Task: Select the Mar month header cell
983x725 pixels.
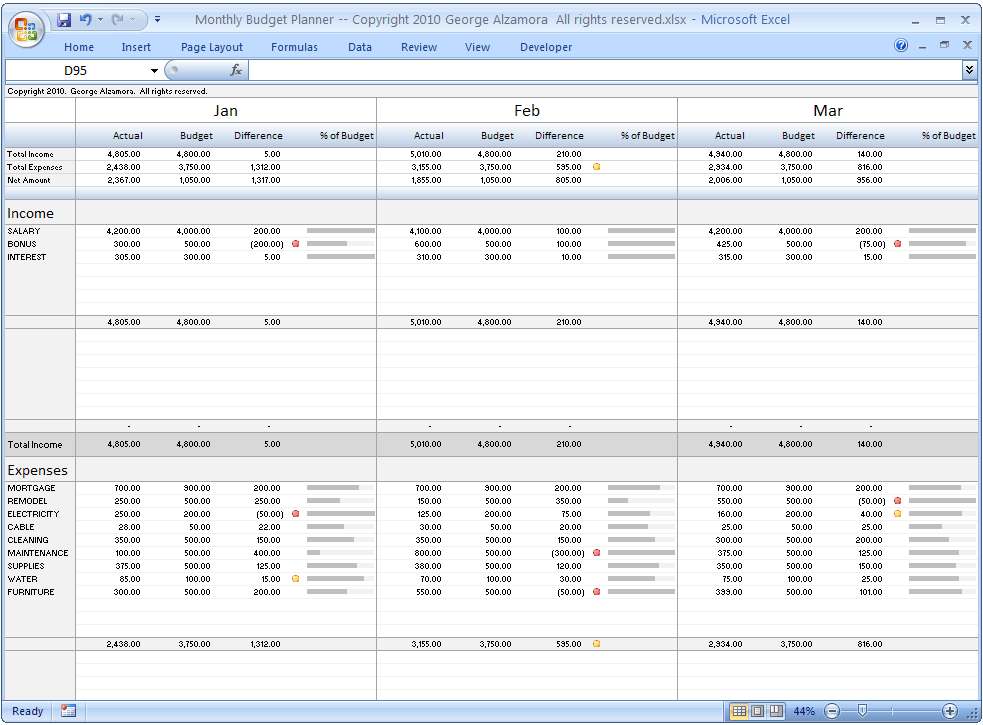Action: click(828, 110)
